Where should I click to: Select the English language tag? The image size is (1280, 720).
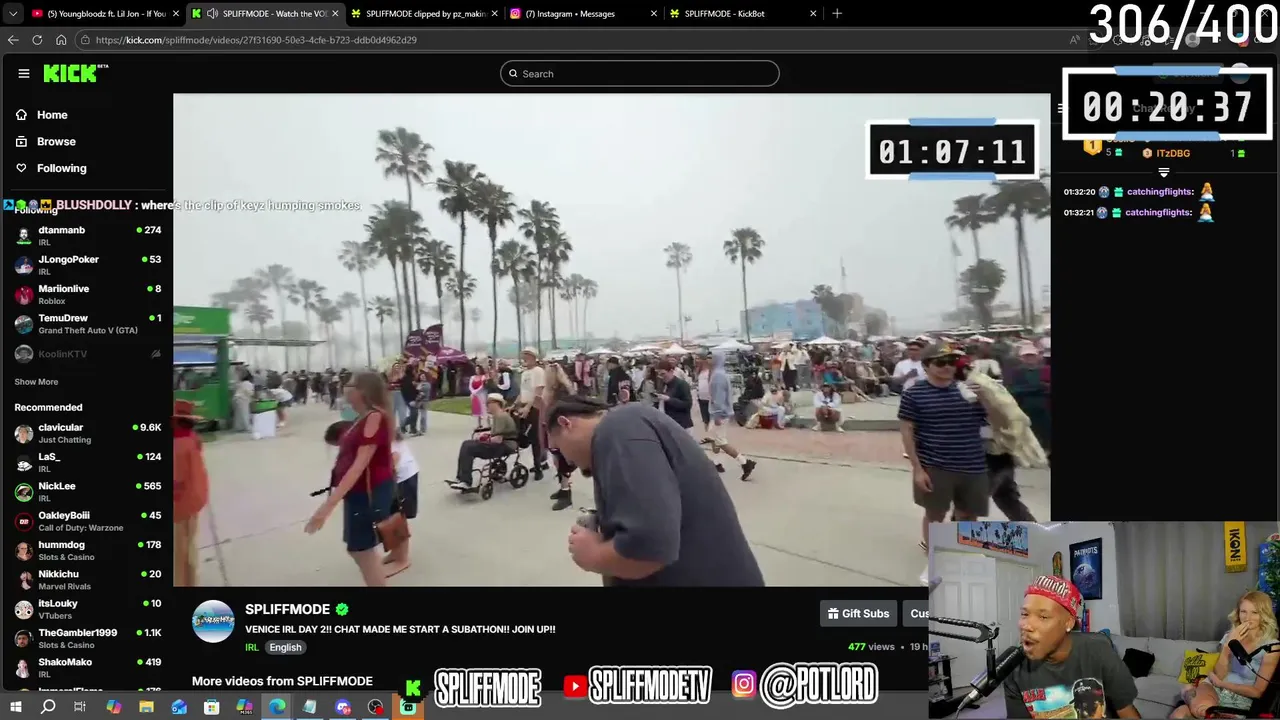click(x=285, y=647)
